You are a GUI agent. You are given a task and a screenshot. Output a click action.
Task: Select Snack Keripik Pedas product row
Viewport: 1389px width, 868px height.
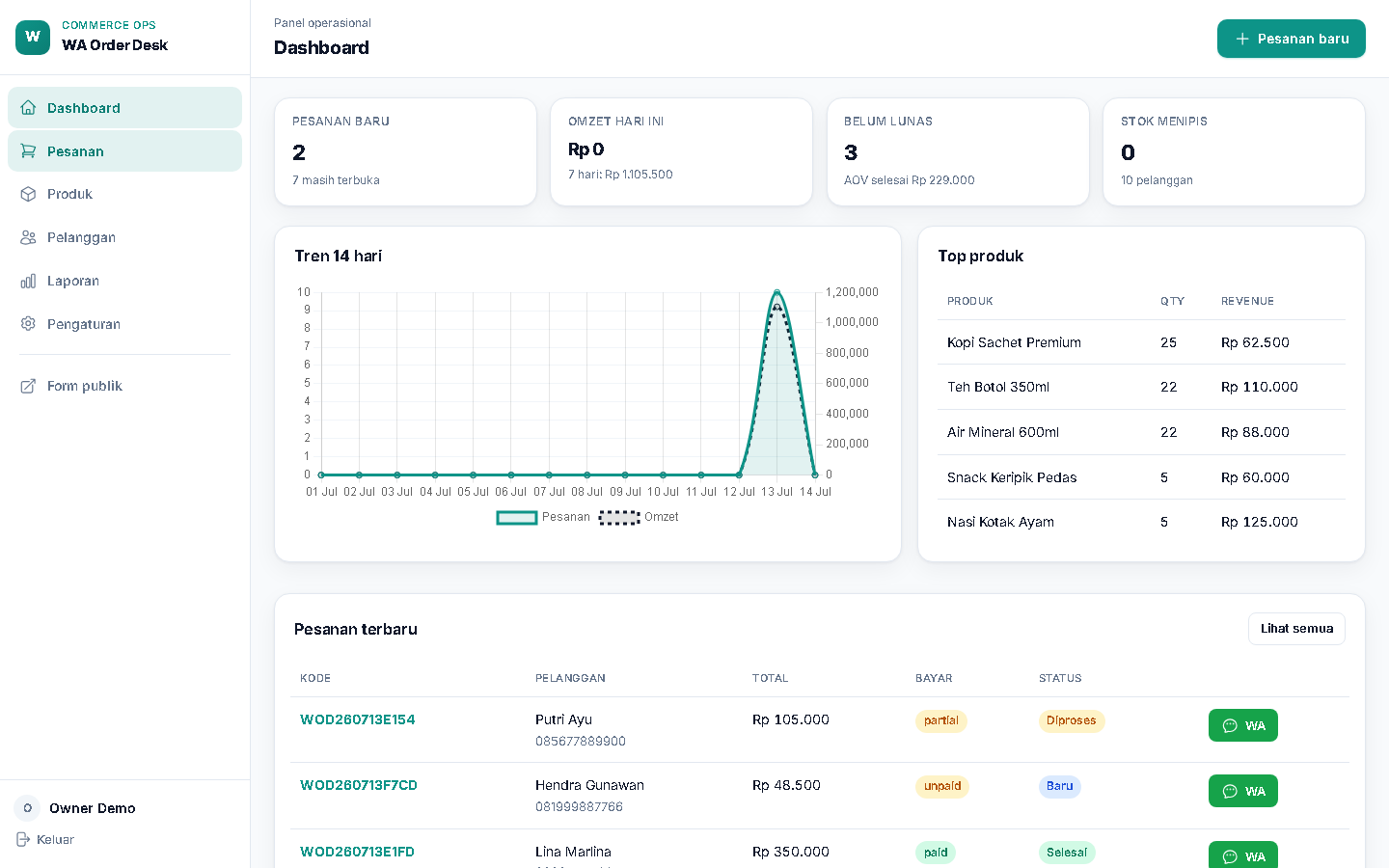1141,477
